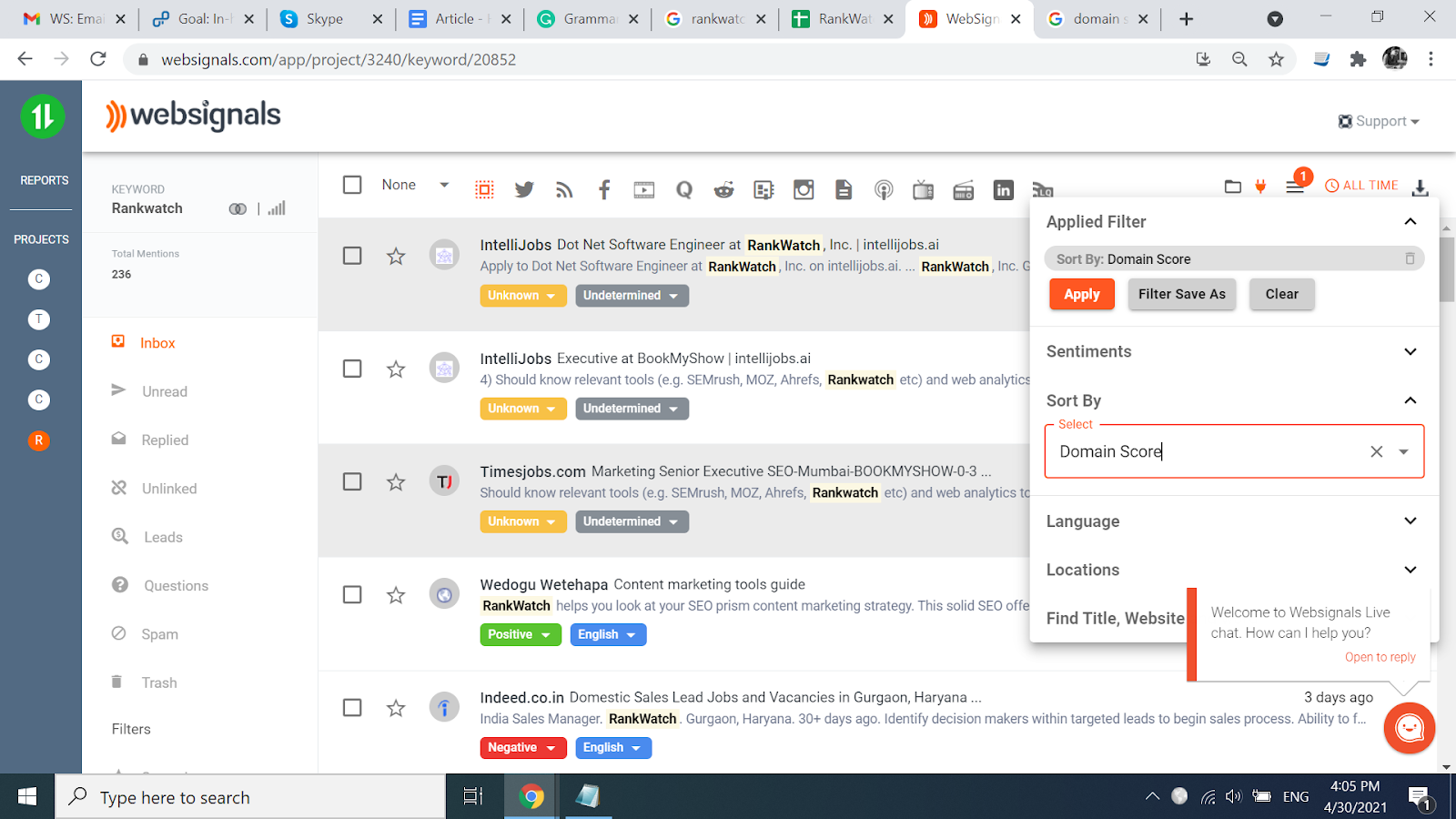Click ALL TIME date range button
Viewport: 1456px width, 819px height.
pyautogui.click(x=1361, y=186)
